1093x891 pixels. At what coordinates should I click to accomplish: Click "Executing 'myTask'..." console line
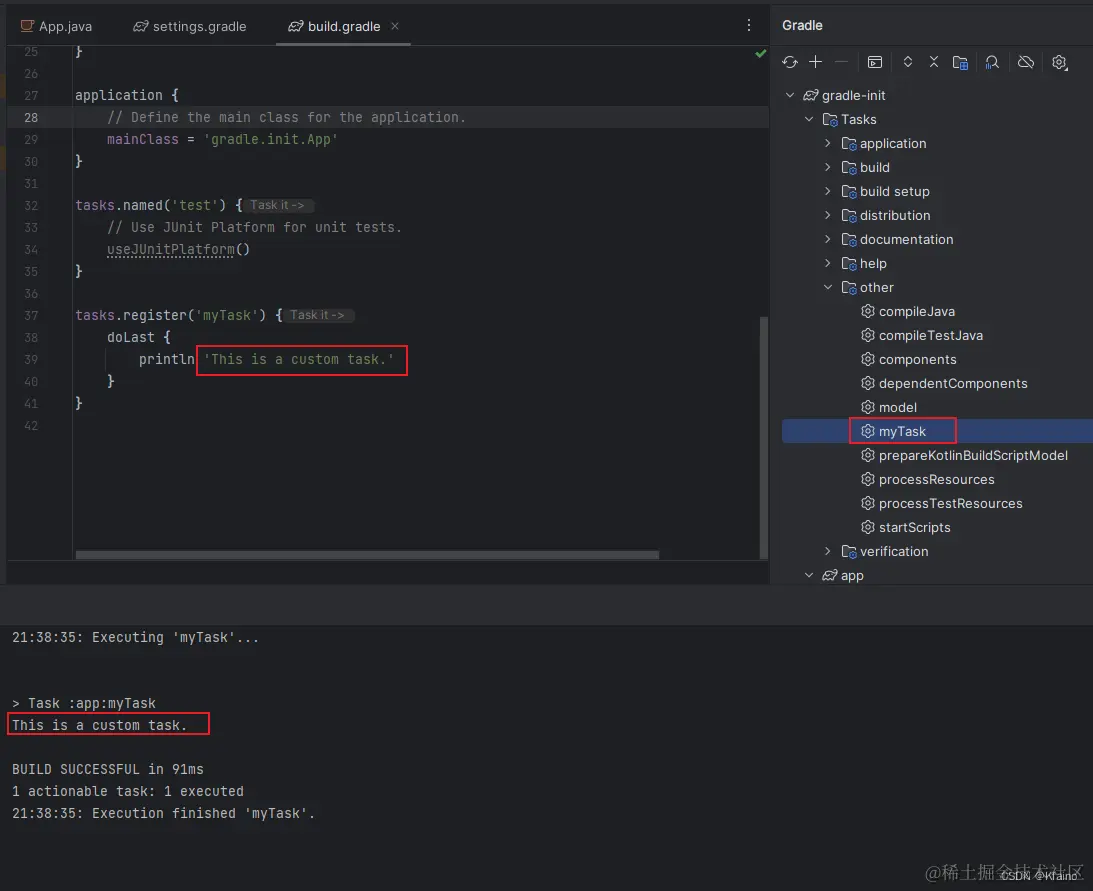pyautogui.click(x=135, y=637)
